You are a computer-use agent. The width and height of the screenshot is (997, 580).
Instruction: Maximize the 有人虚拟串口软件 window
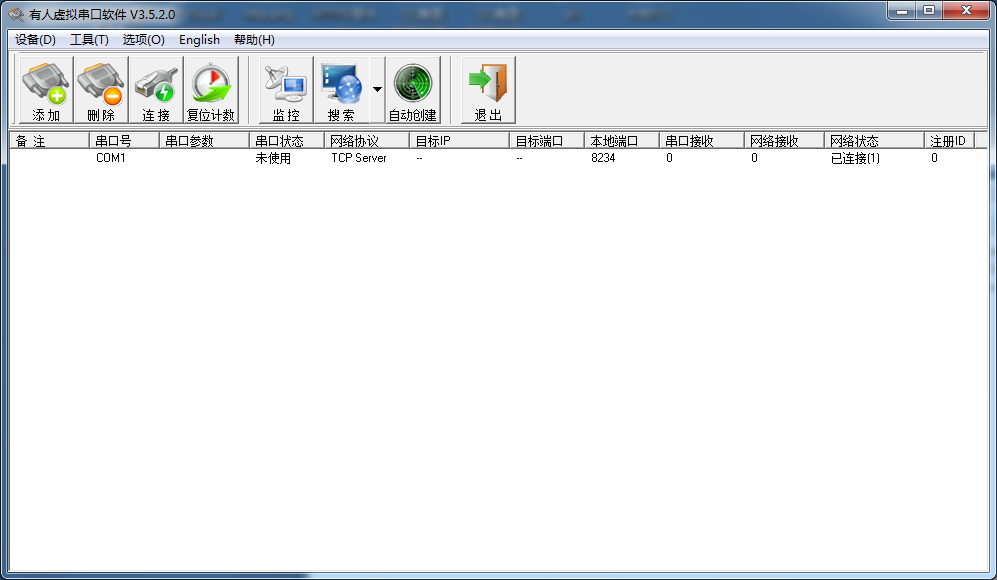(x=929, y=11)
